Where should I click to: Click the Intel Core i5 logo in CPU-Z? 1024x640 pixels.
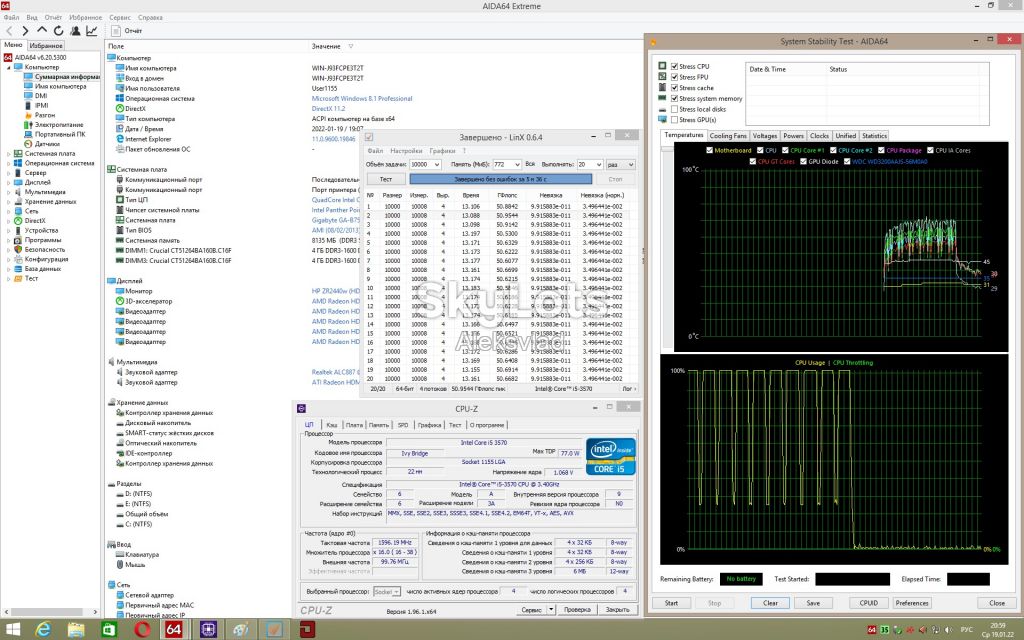[x=611, y=456]
